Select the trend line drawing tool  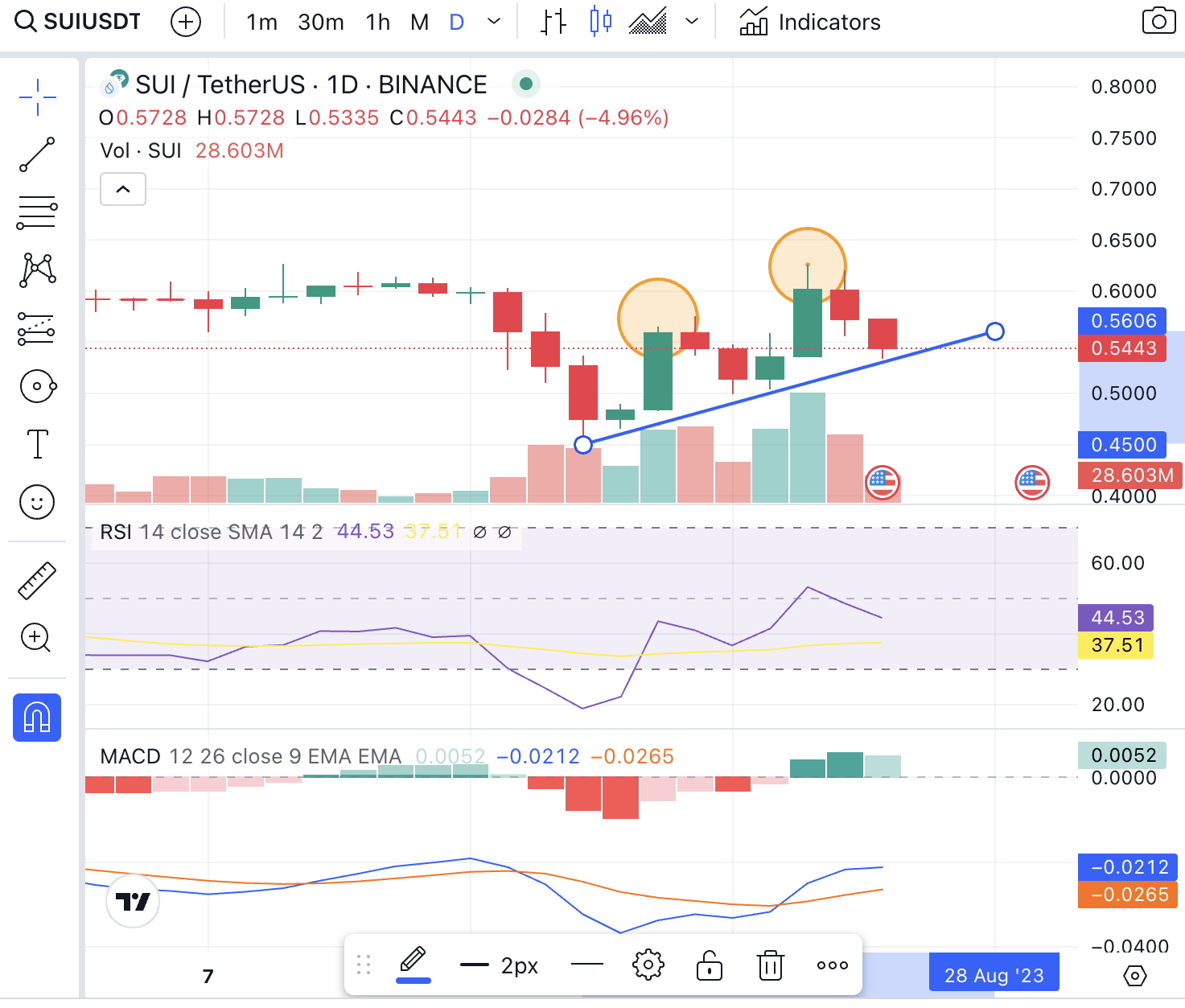coord(37,154)
